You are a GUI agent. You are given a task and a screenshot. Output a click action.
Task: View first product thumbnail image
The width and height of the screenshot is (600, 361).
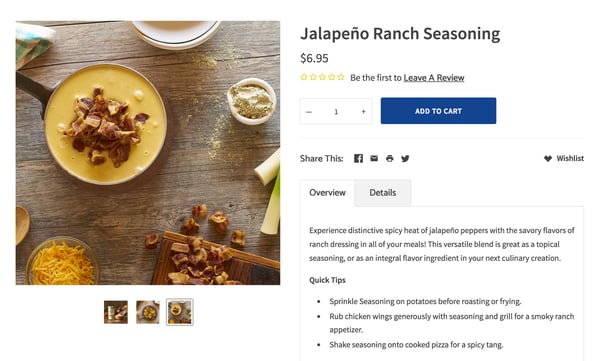116,312
